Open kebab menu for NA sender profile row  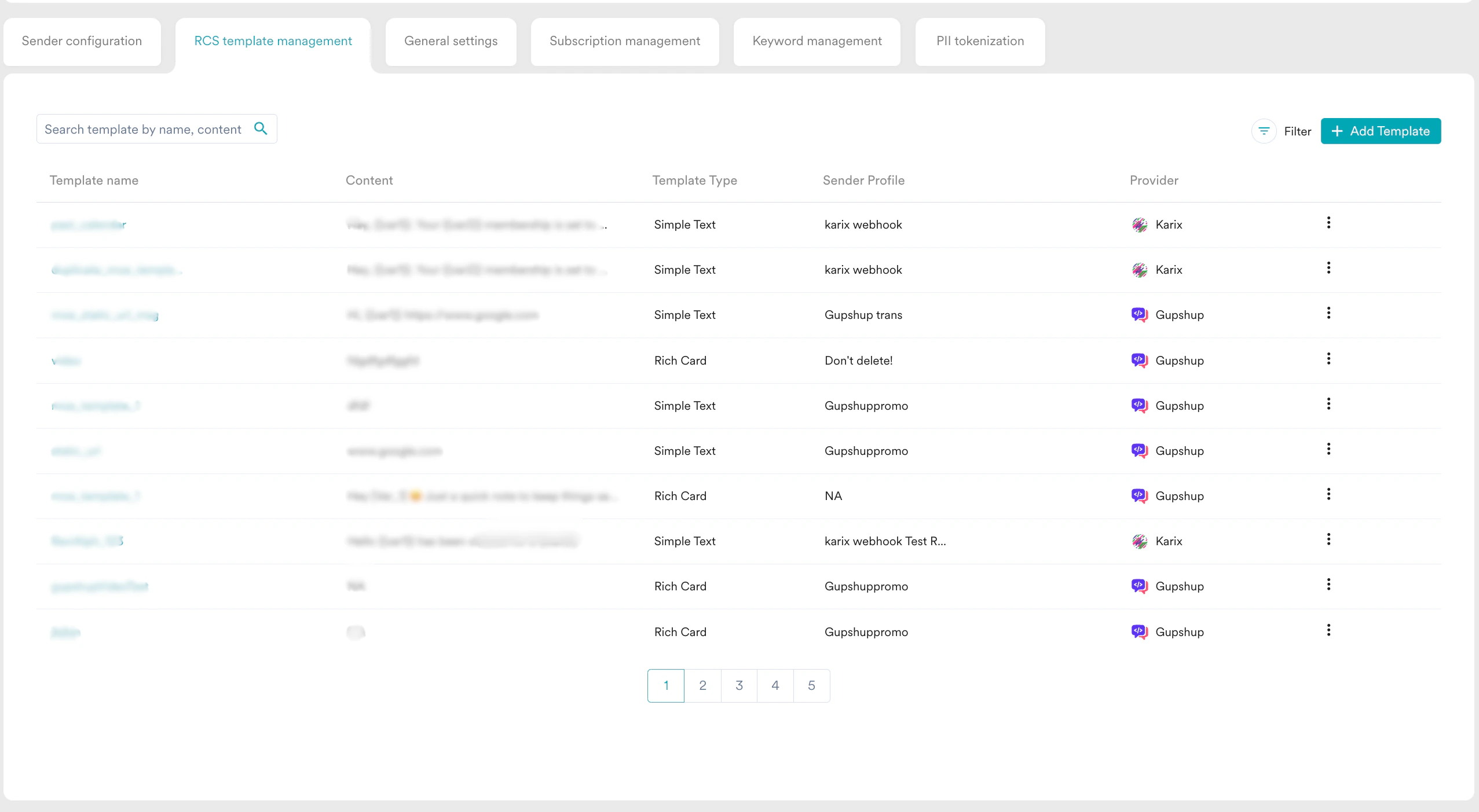[x=1328, y=494]
